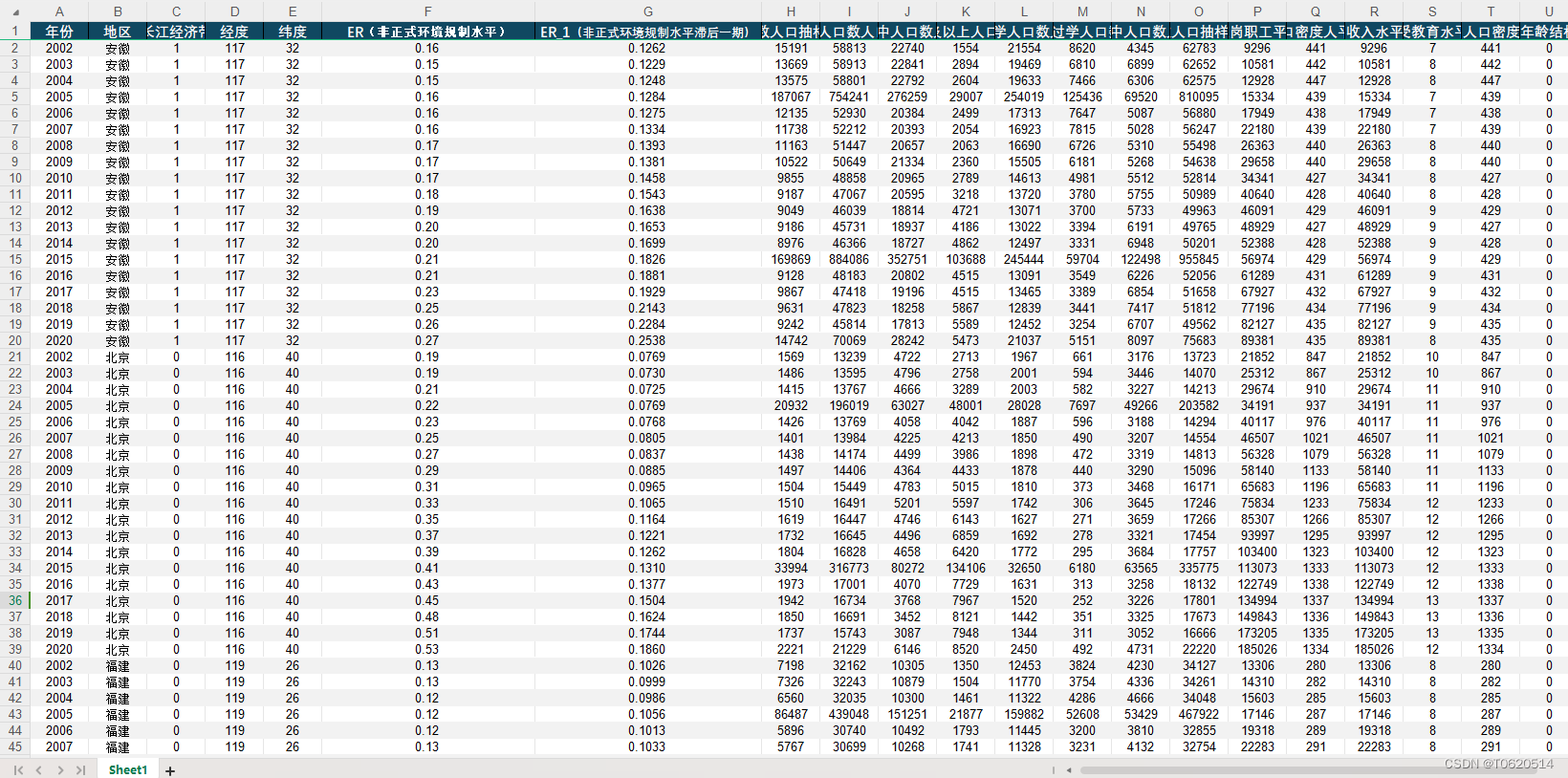Screen dimensions: 1568x778
Task: Click 北京 in row 21
Action: [x=118, y=357]
